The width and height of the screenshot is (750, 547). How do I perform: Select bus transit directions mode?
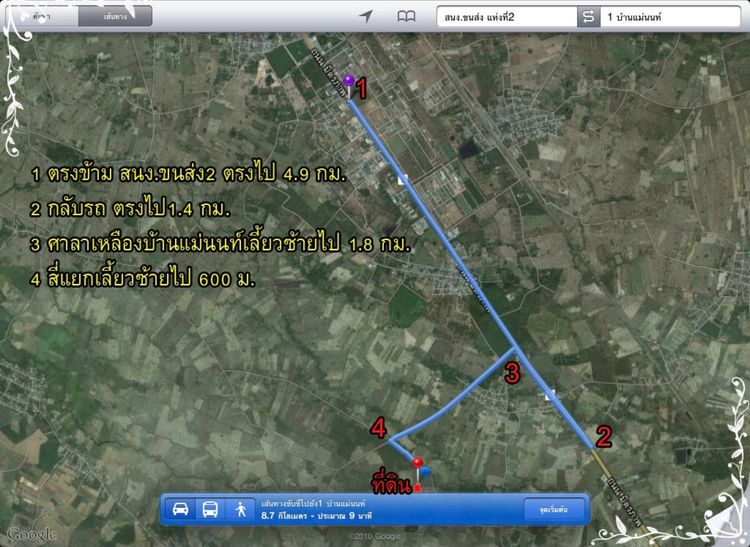click(x=210, y=509)
